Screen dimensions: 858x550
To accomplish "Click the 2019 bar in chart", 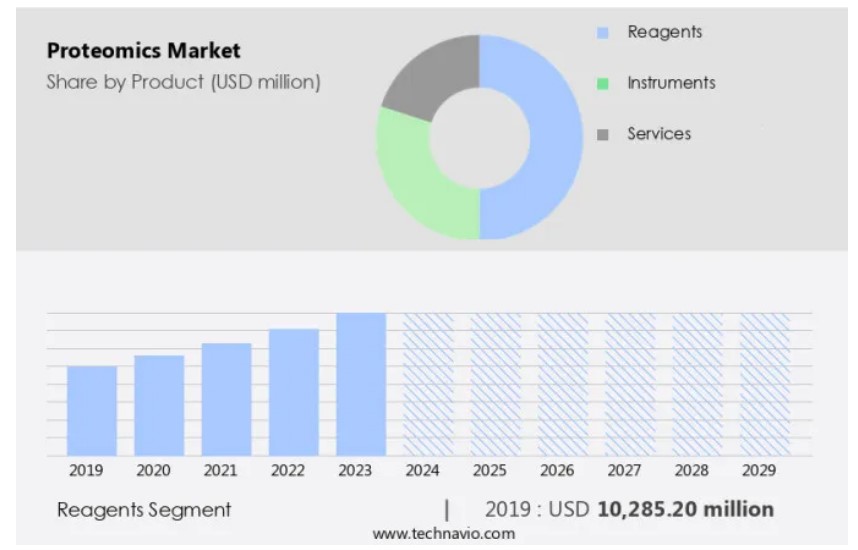I will coord(92,411).
